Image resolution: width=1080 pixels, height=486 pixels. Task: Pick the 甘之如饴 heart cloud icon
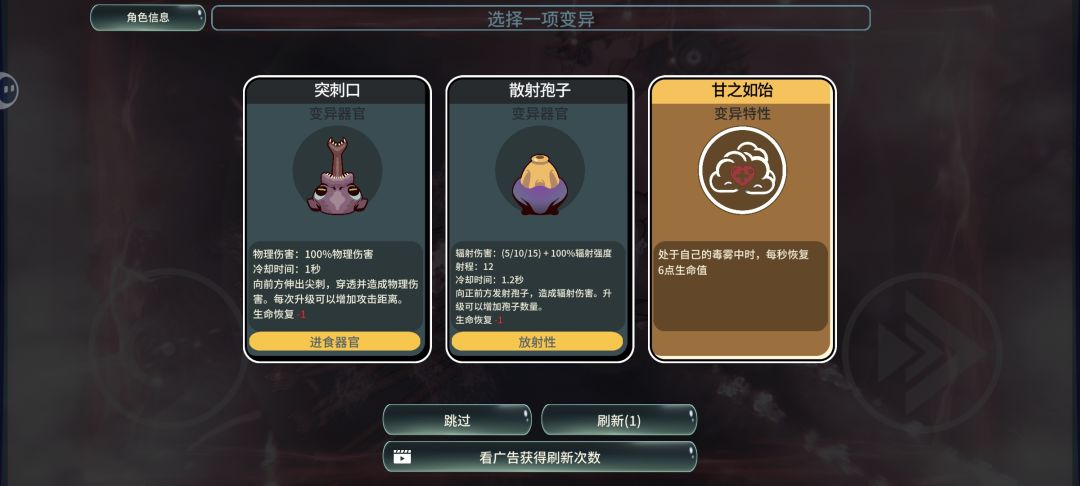(742, 171)
